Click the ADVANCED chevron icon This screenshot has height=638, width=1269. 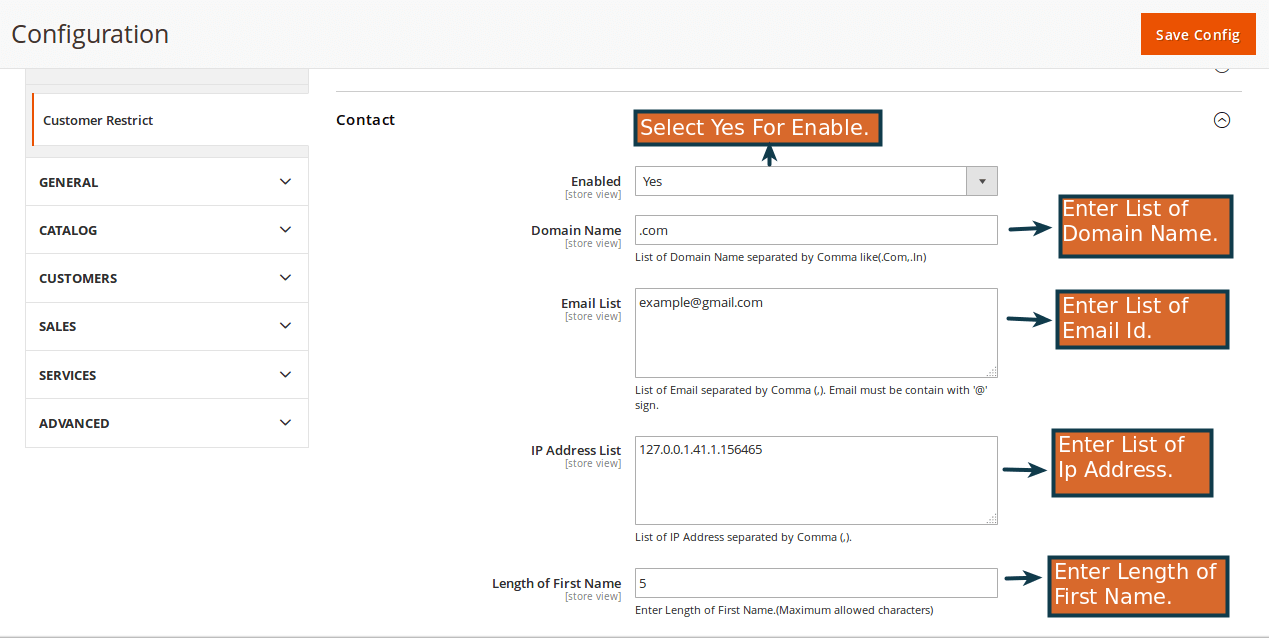click(285, 423)
